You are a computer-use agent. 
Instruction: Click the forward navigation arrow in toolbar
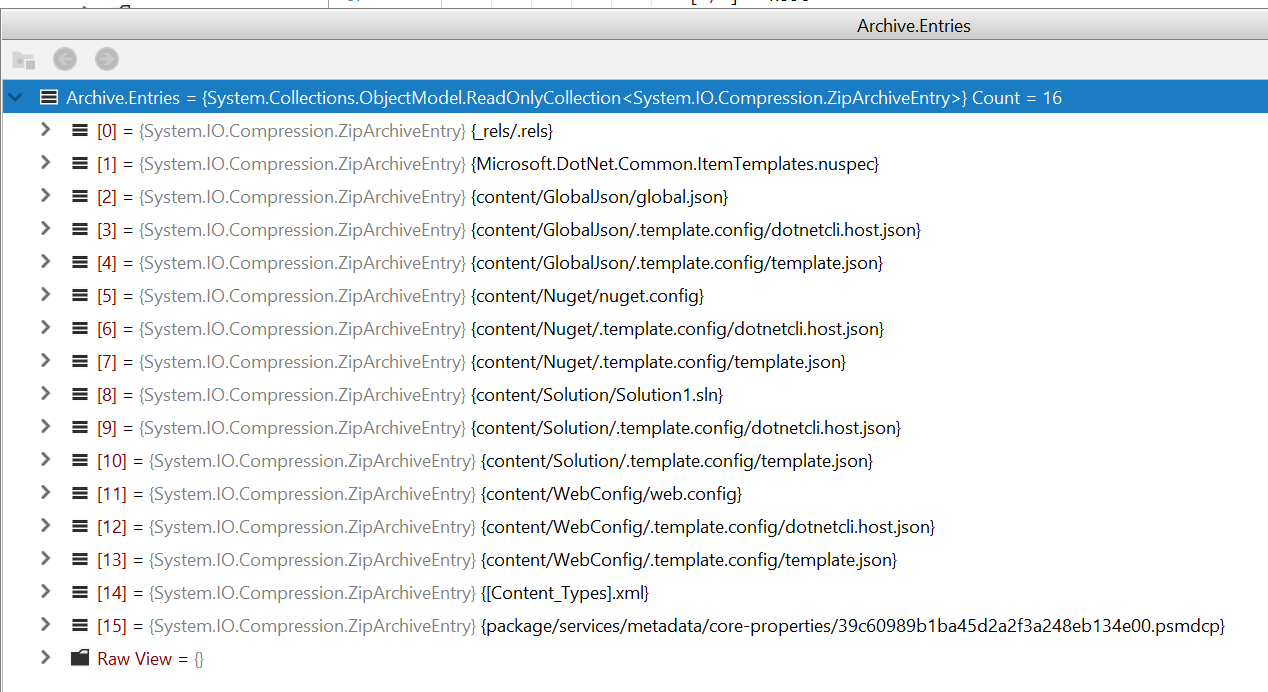point(107,59)
